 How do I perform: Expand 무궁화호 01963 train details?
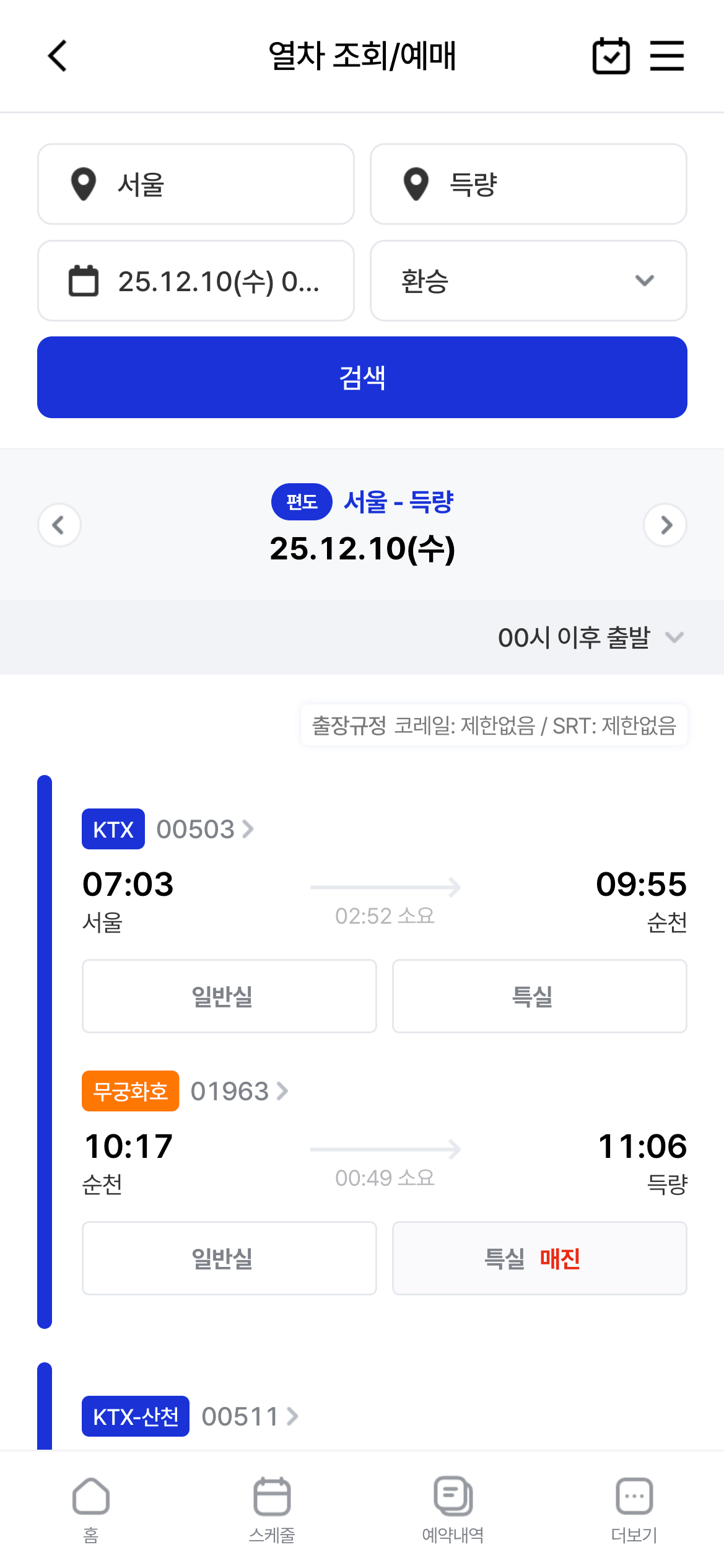[239, 1091]
